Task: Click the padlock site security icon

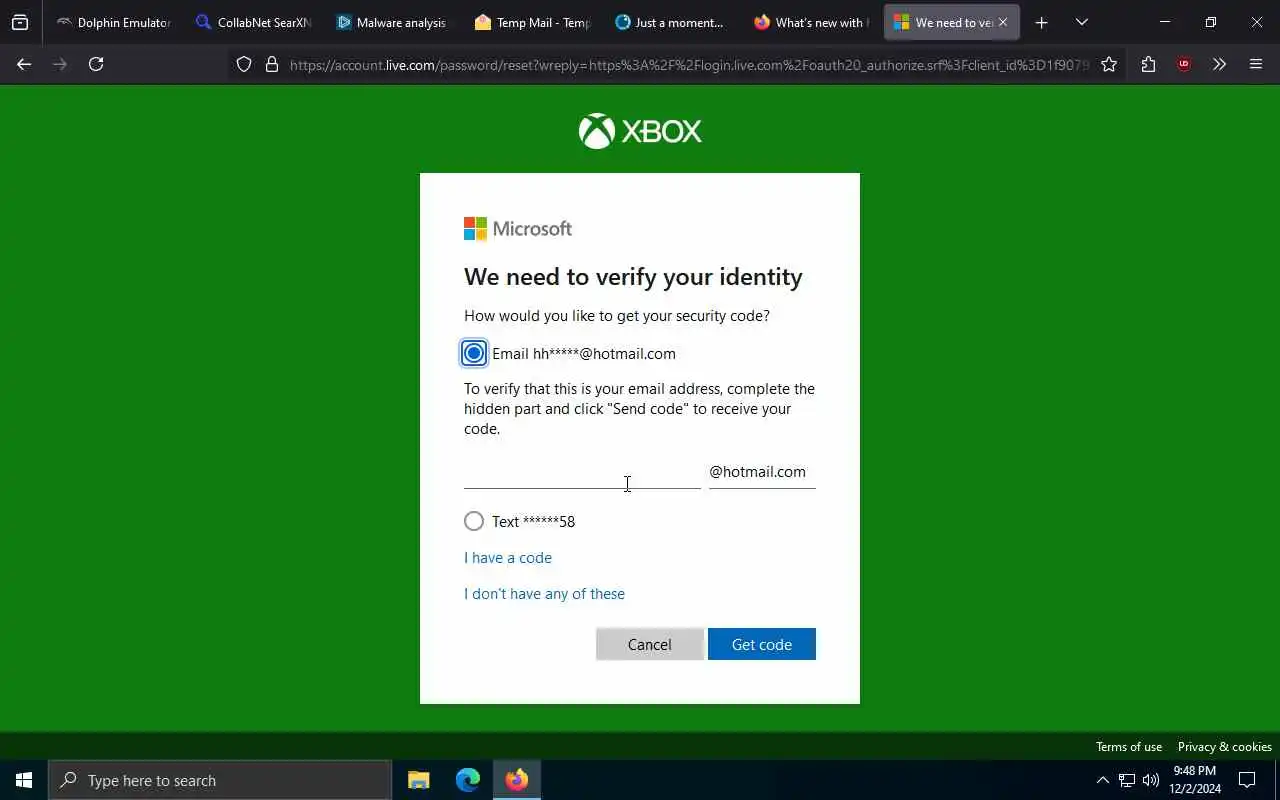Action: (271, 64)
